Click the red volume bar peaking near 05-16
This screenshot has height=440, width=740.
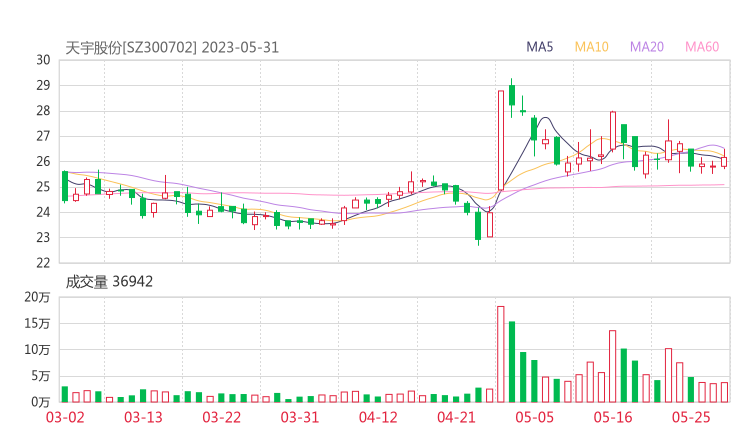click(x=613, y=366)
